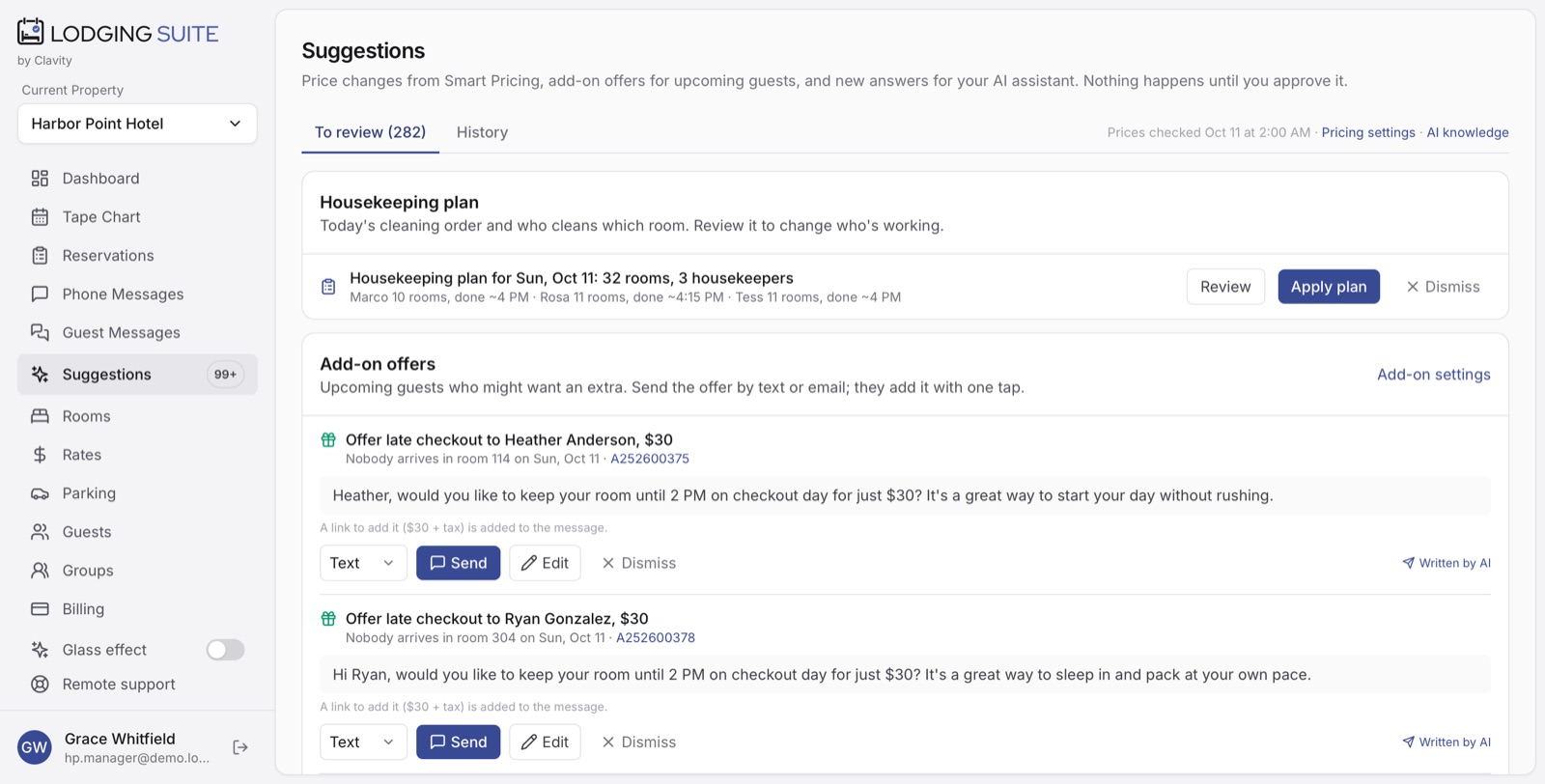Viewport: 1545px width, 784px height.
Task: Click the Lodging Suite logo icon
Action: coord(31,32)
